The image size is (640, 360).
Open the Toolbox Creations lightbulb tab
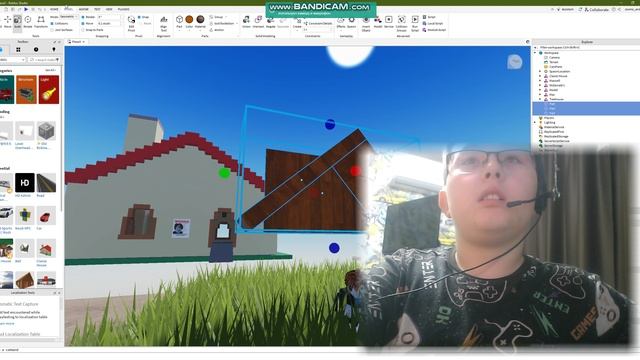(x=53, y=49)
